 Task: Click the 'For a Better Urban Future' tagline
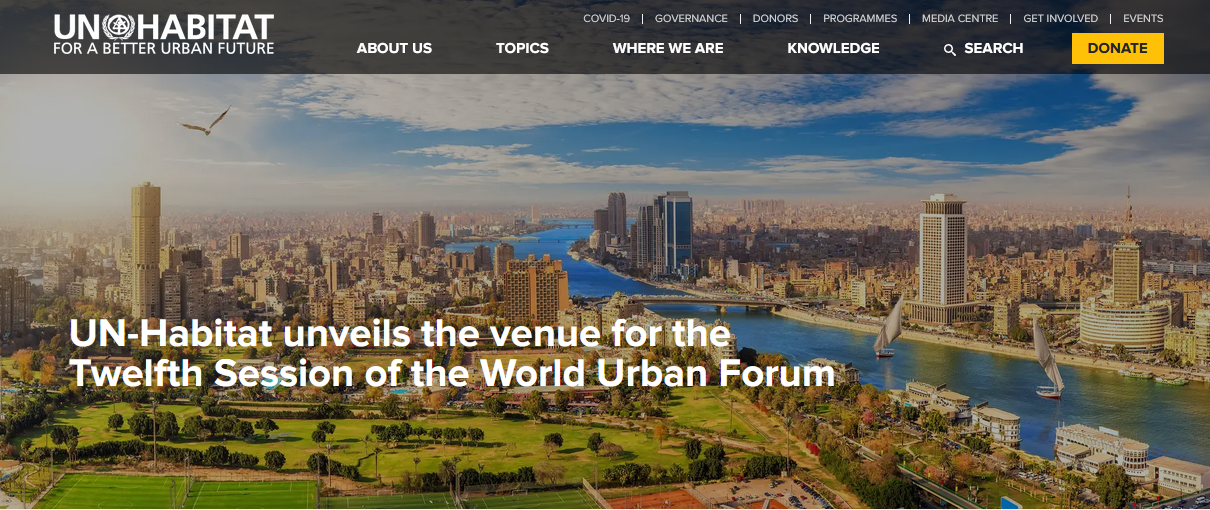pos(164,47)
